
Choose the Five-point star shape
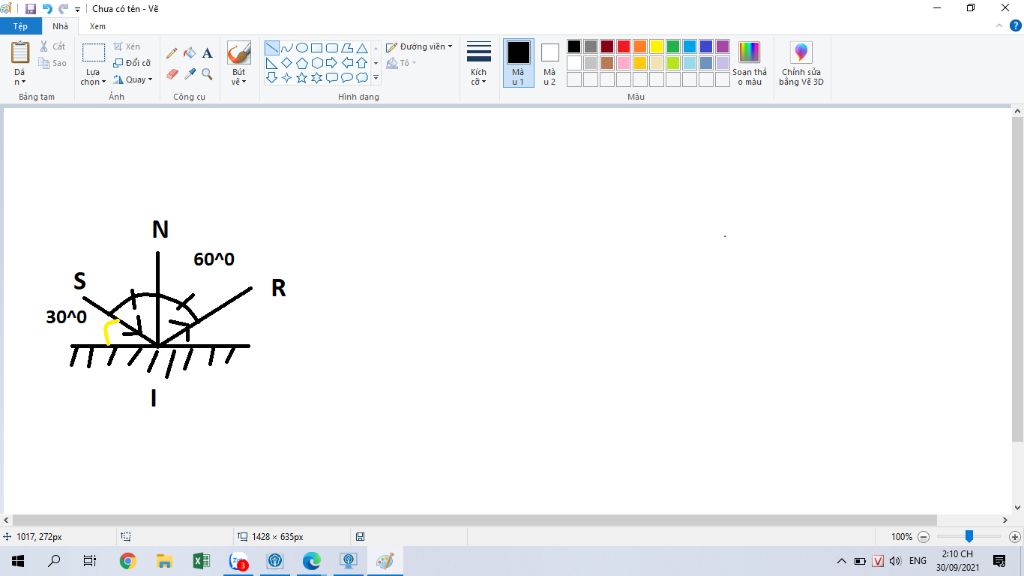pyautogui.click(x=302, y=78)
